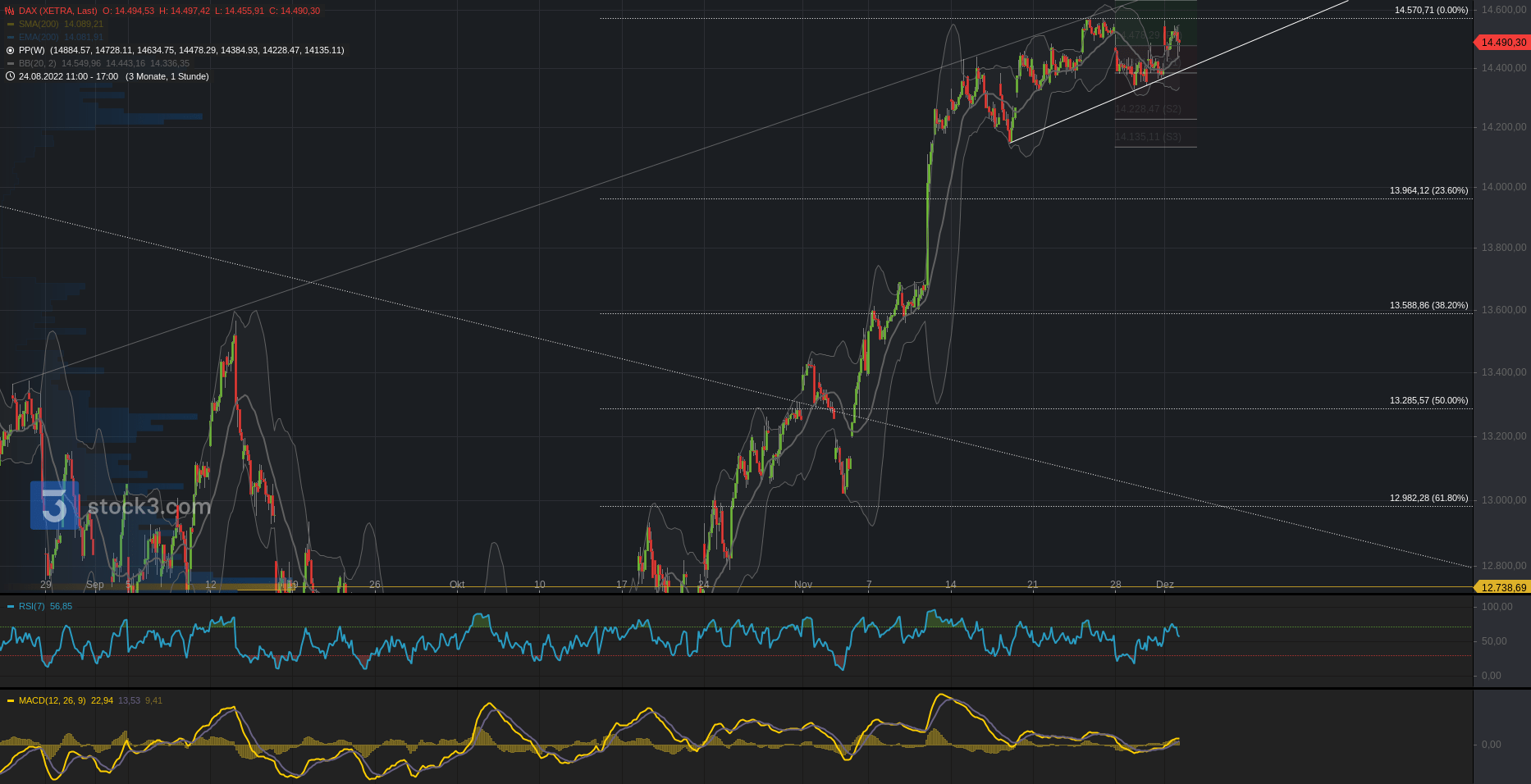The height and width of the screenshot is (784, 1531).
Task: Click the clock icon next to the date range
Action: click(x=10, y=76)
